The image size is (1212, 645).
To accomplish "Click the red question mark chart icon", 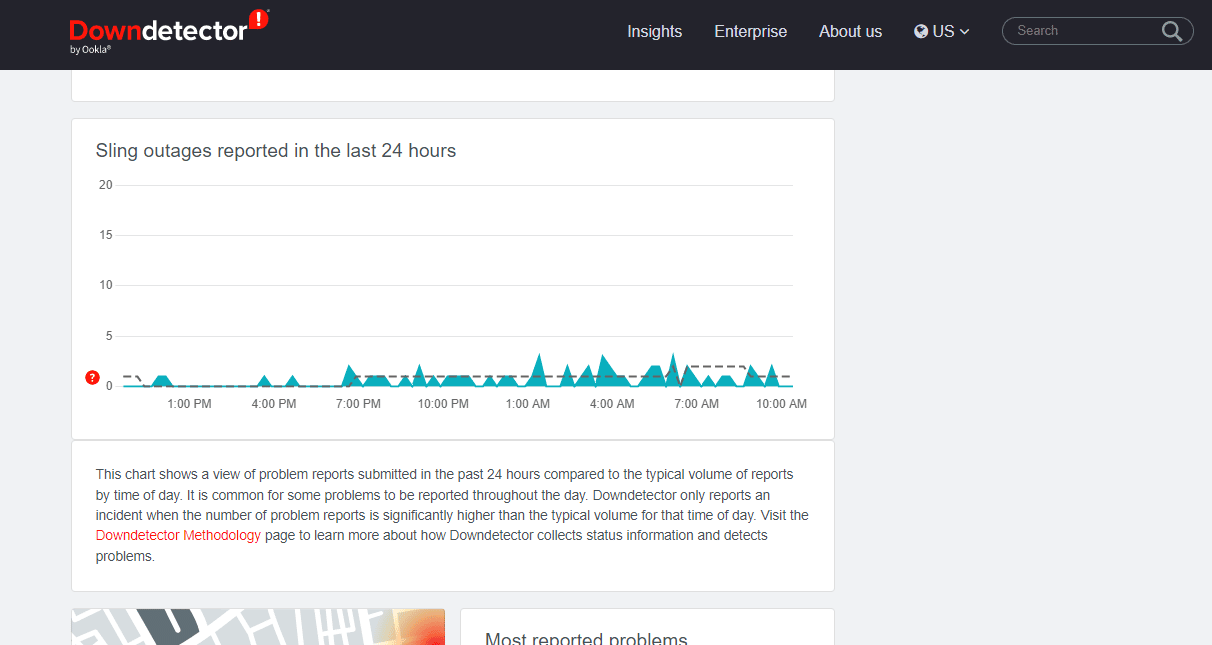I will click(92, 377).
